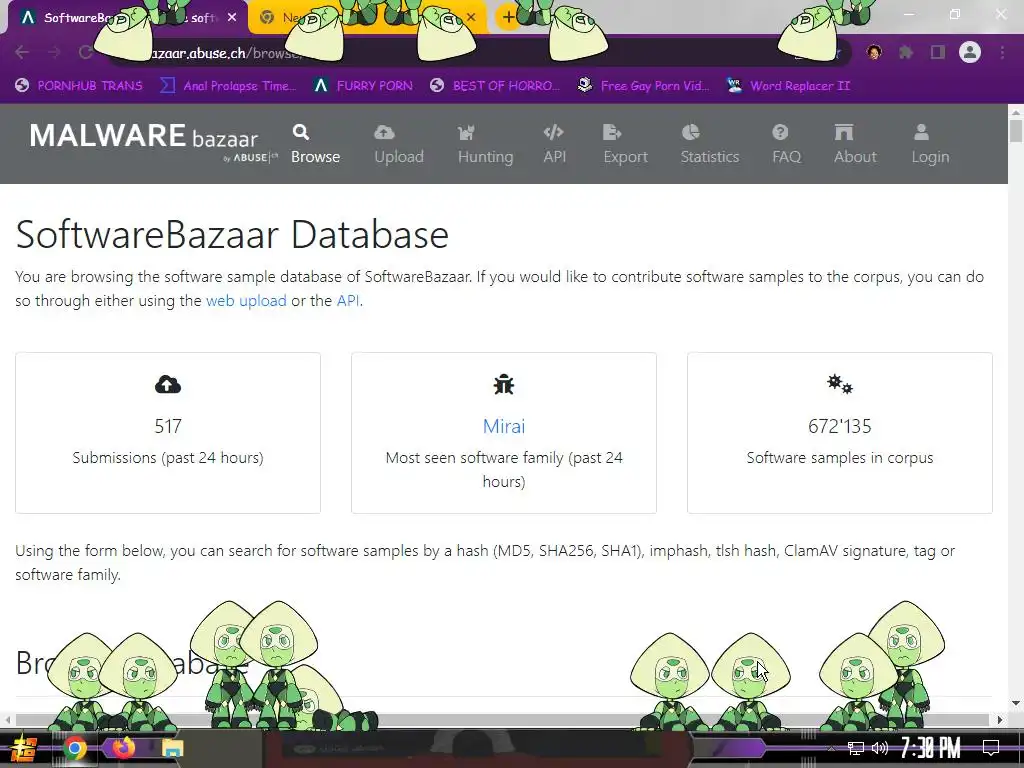Click the API code icon in navbar

coord(553,133)
